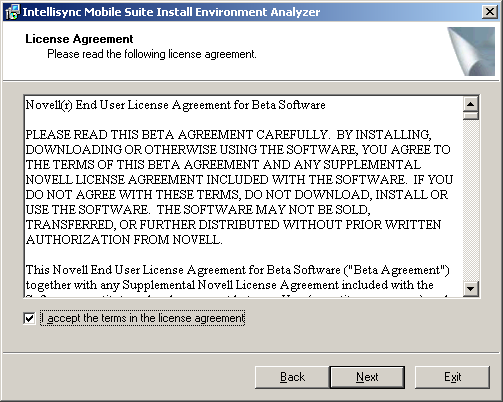Click the Next button
Screen dimensions: 503x402
[367, 377]
